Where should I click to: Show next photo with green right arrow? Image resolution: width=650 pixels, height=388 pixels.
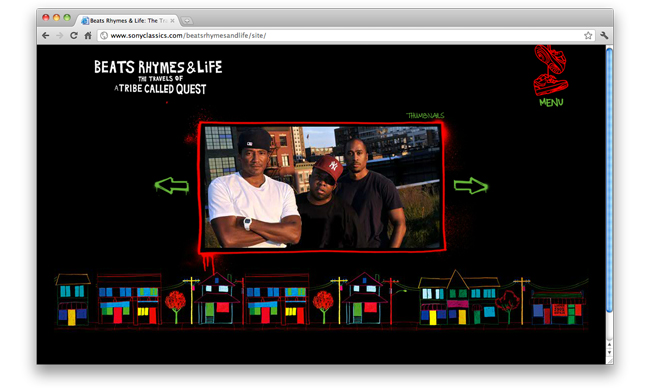[x=471, y=185]
